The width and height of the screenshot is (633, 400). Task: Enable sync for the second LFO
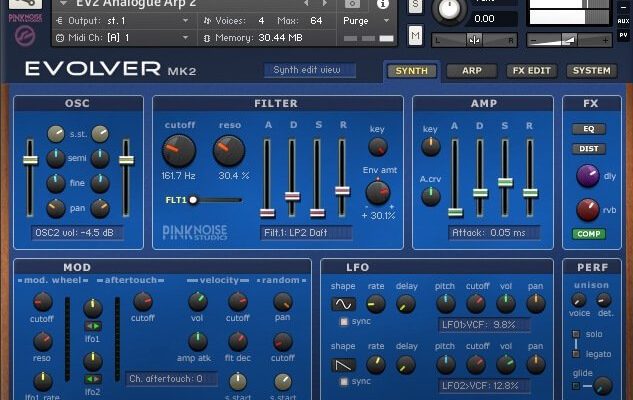tap(344, 381)
